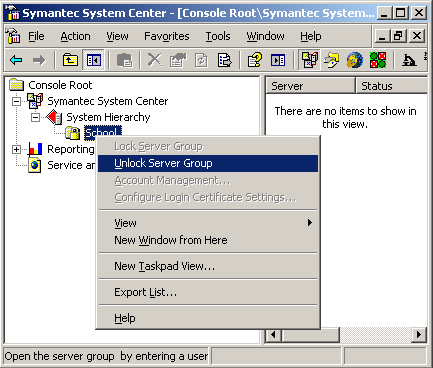Click the Service globe document icon
This screenshot has height=368, width=433.
pos(35,165)
